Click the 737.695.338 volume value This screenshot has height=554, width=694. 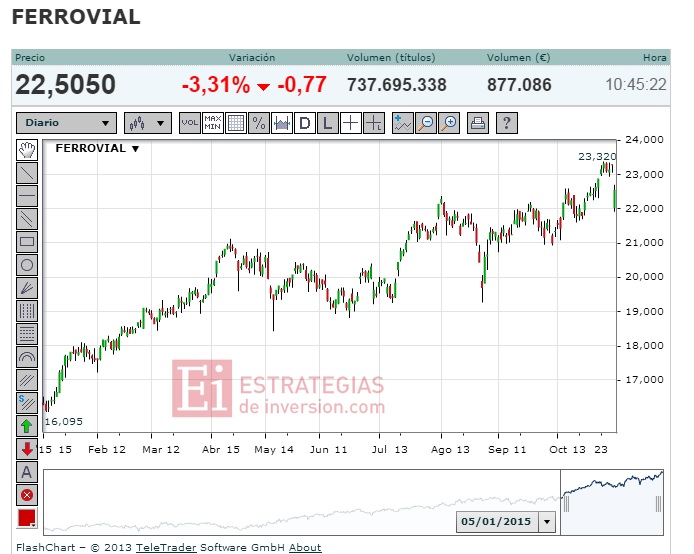[397, 85]
